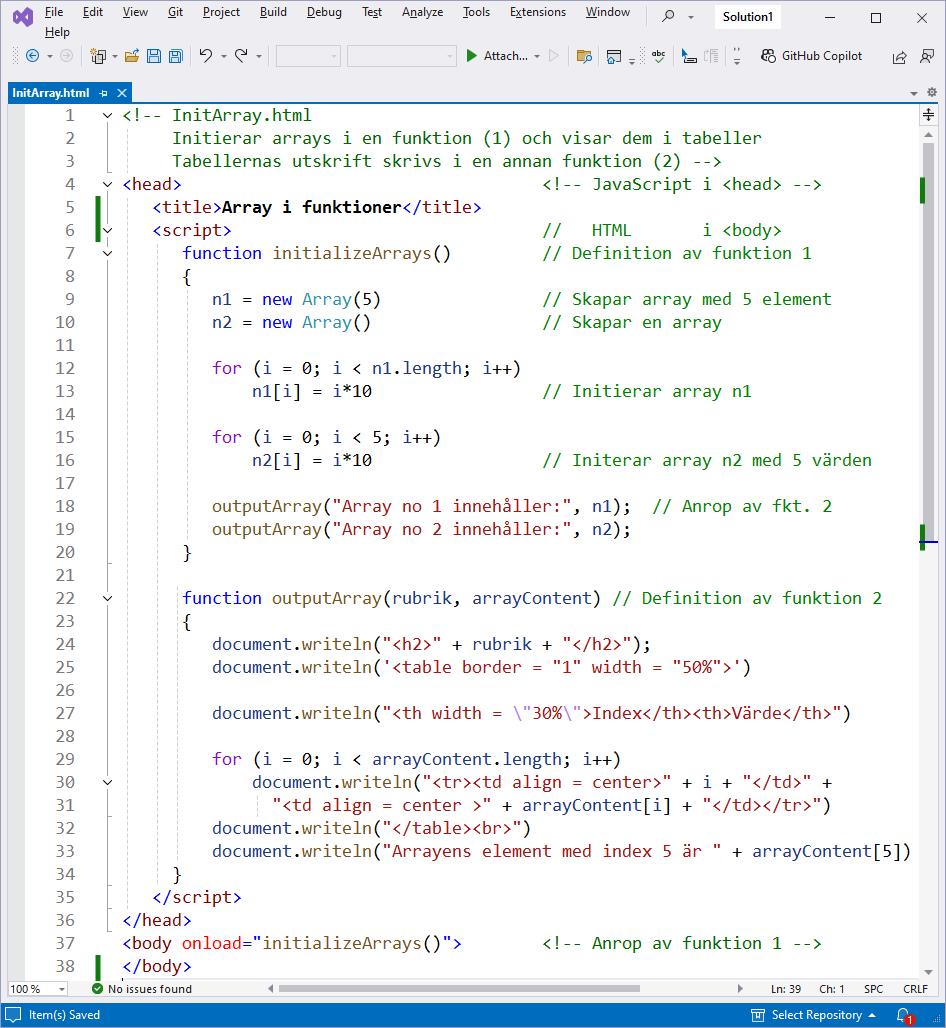Click the Open File folder icon
This screenshot has height=1028, width=946.
[x=131, y=56]
